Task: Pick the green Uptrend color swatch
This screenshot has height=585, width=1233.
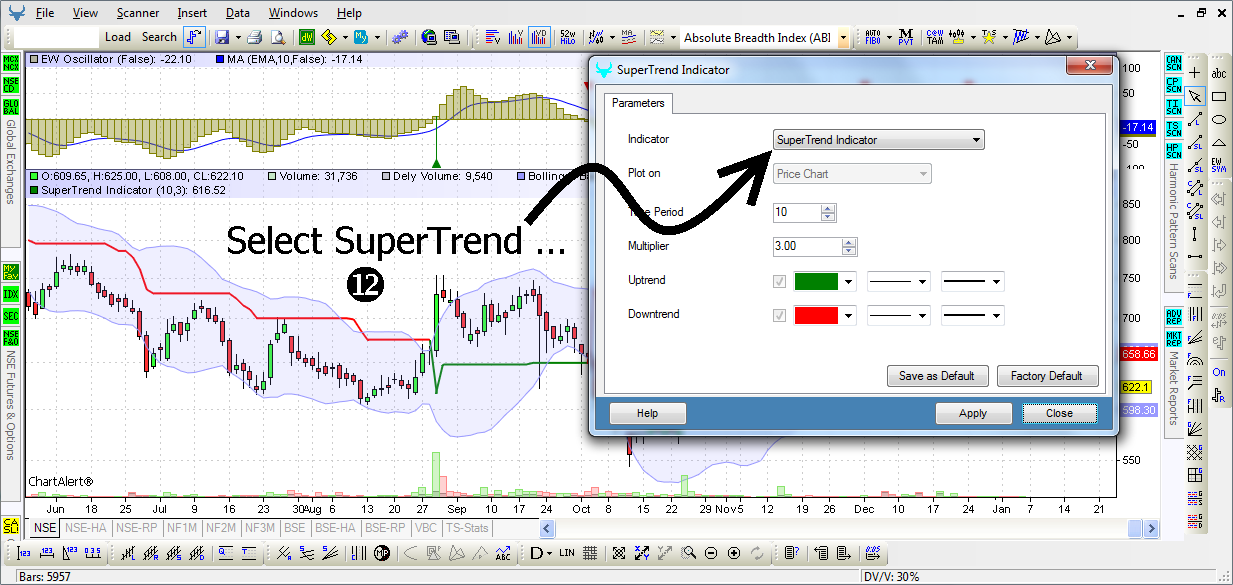Action: coord(816,282)
